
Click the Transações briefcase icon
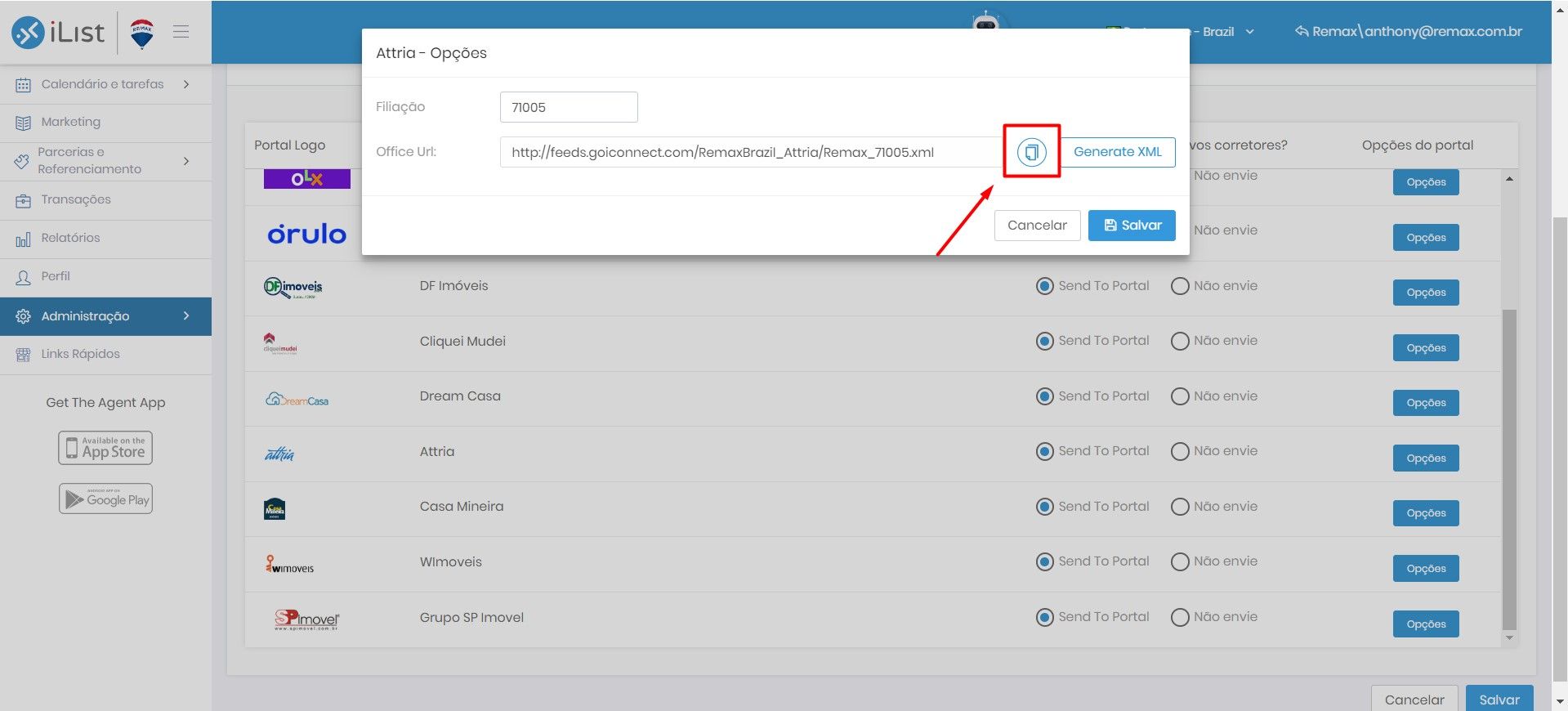point(23,199)
